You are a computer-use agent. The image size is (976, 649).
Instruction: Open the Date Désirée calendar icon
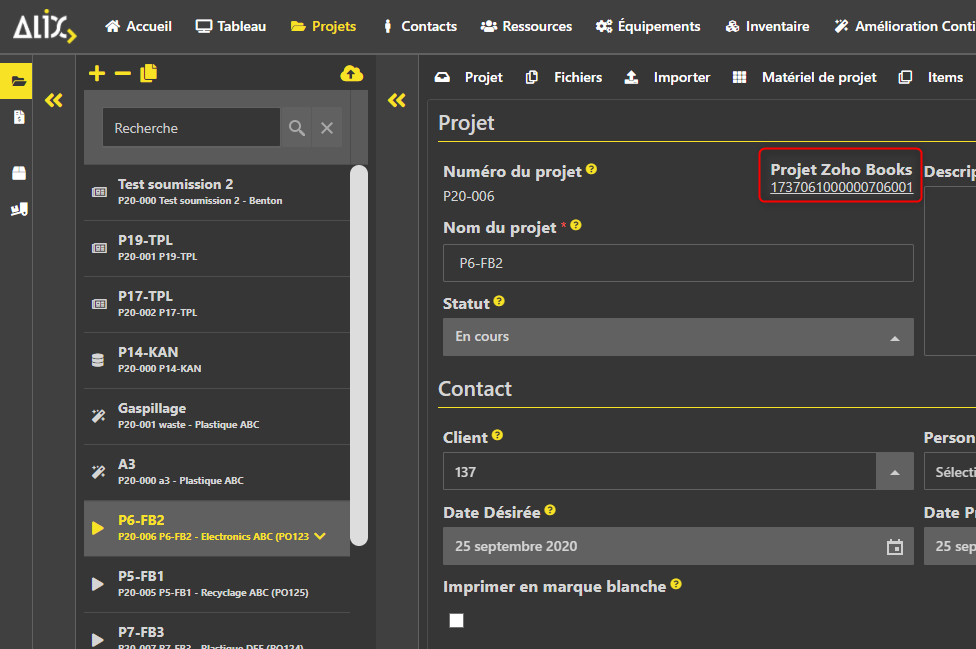click(894, 547)
